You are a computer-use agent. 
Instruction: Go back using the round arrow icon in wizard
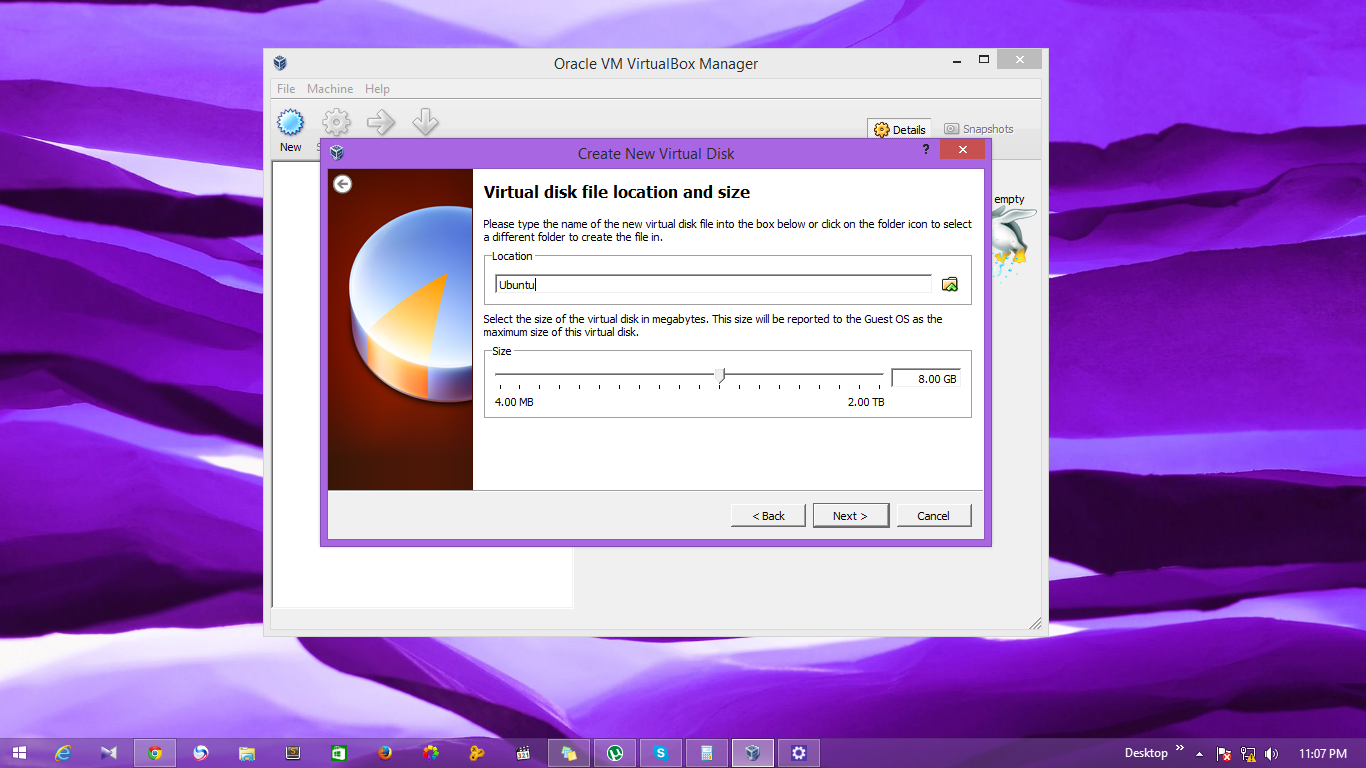342,184
